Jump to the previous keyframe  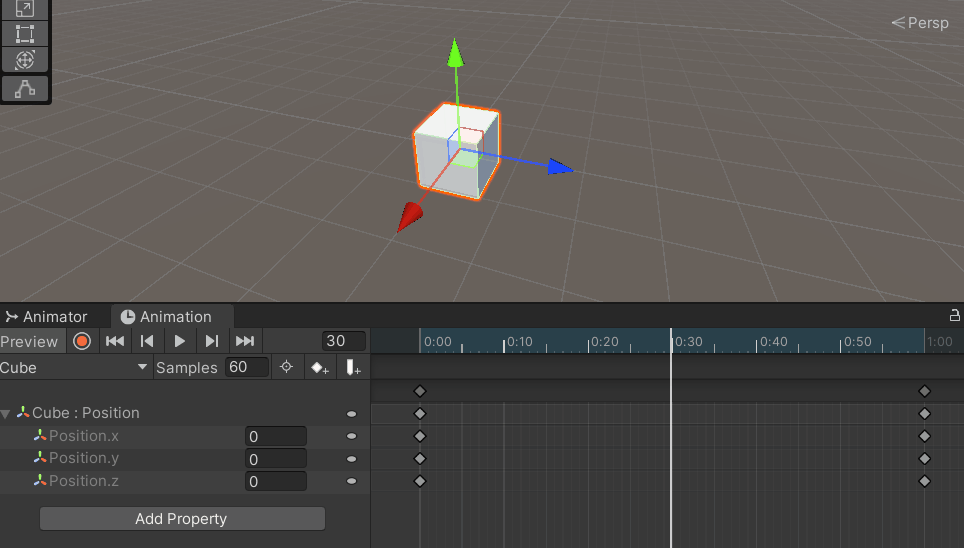click(x=147, y=341)
